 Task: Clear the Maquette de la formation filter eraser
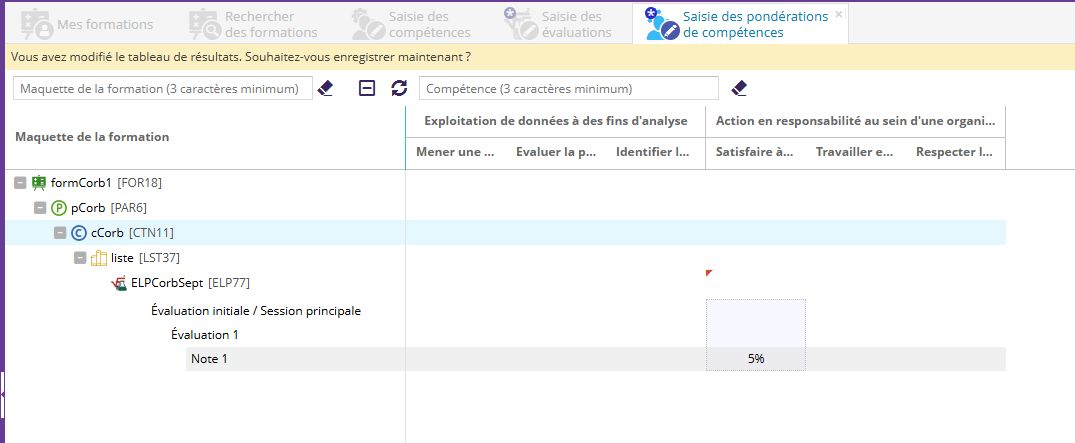(325, 88)
